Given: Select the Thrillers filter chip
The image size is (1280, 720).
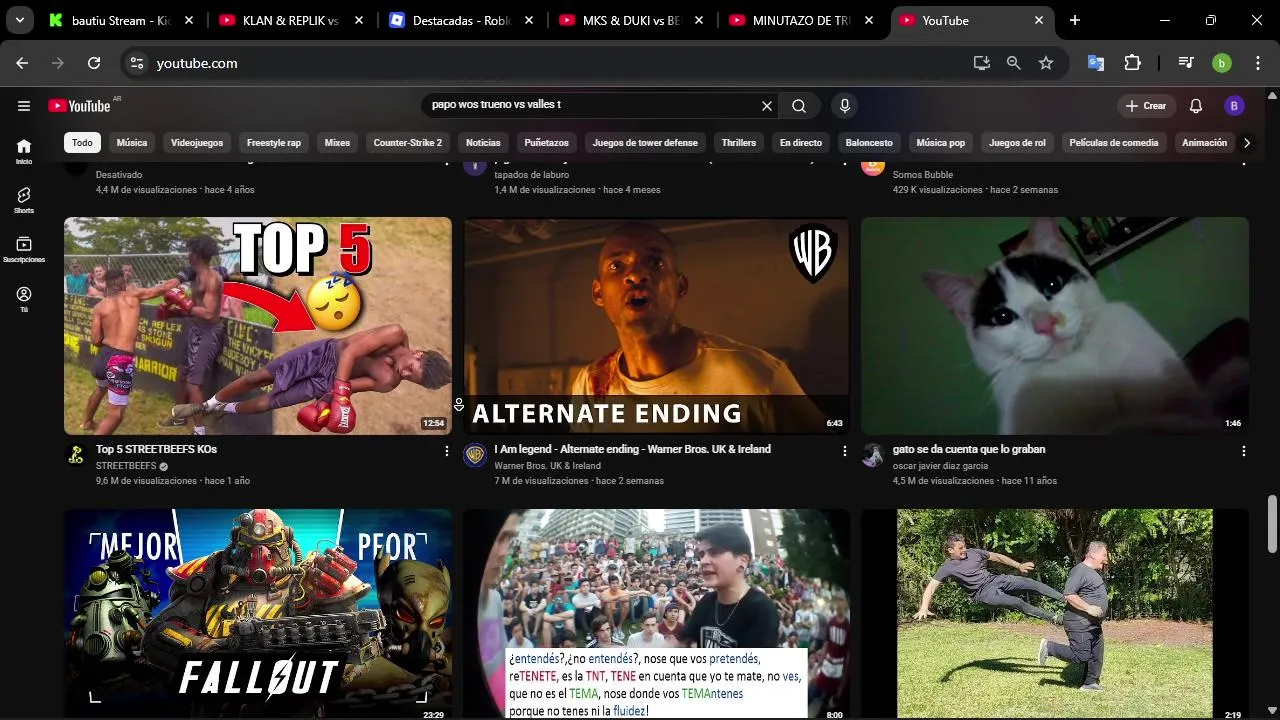Looking at the screenshot, I should 739,143.
